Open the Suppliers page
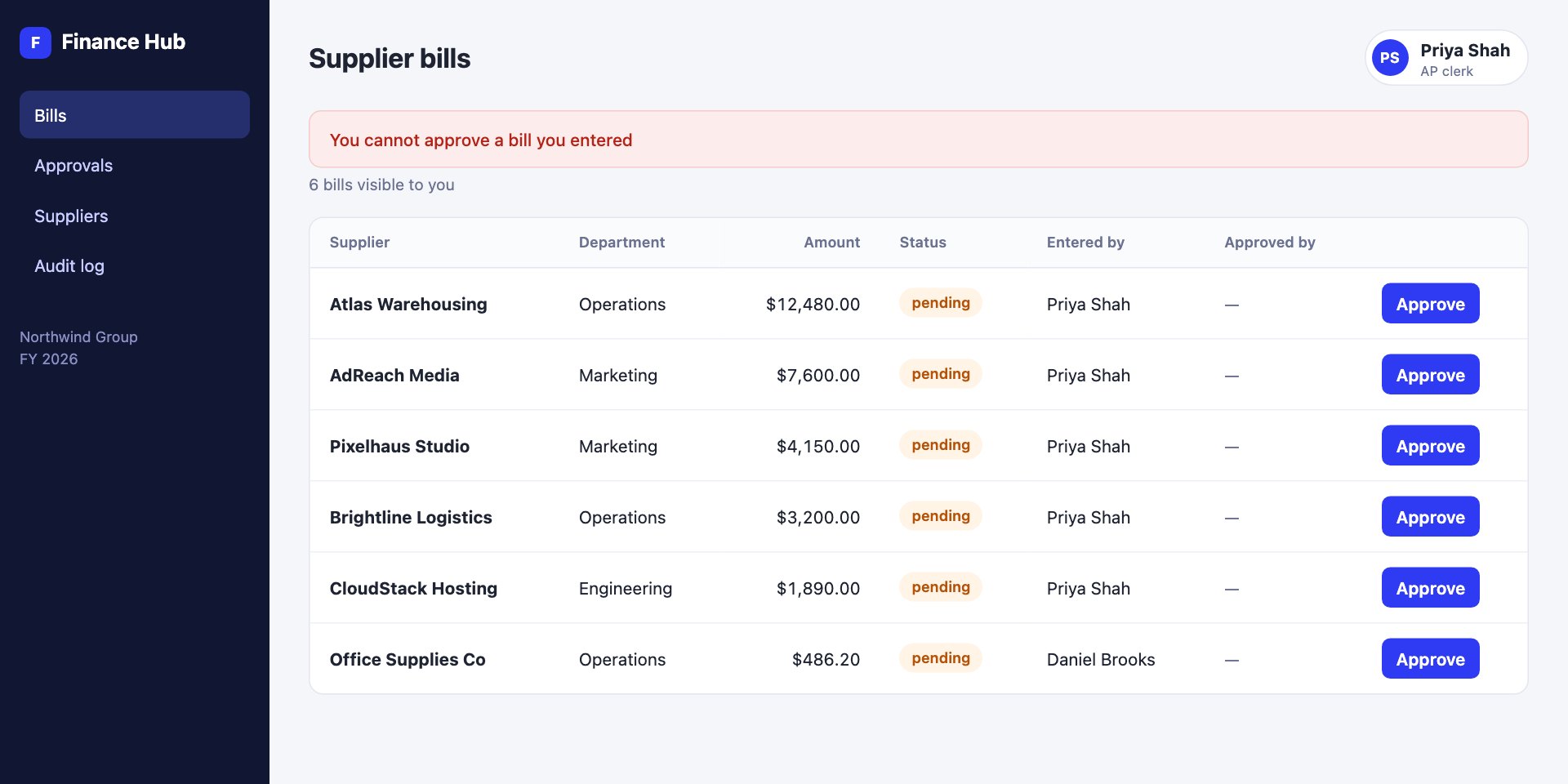The height and width of the screenshot is (784, 1568). (x=135, y=216)
